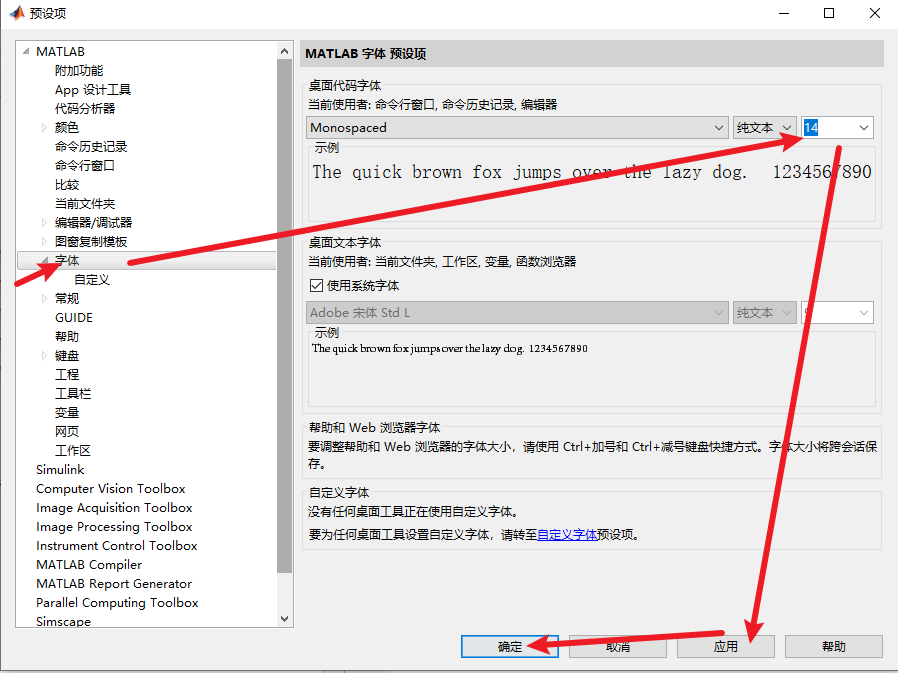
Task: Click the disabled desktop text font size dropdown
Action: pos(837,312)
